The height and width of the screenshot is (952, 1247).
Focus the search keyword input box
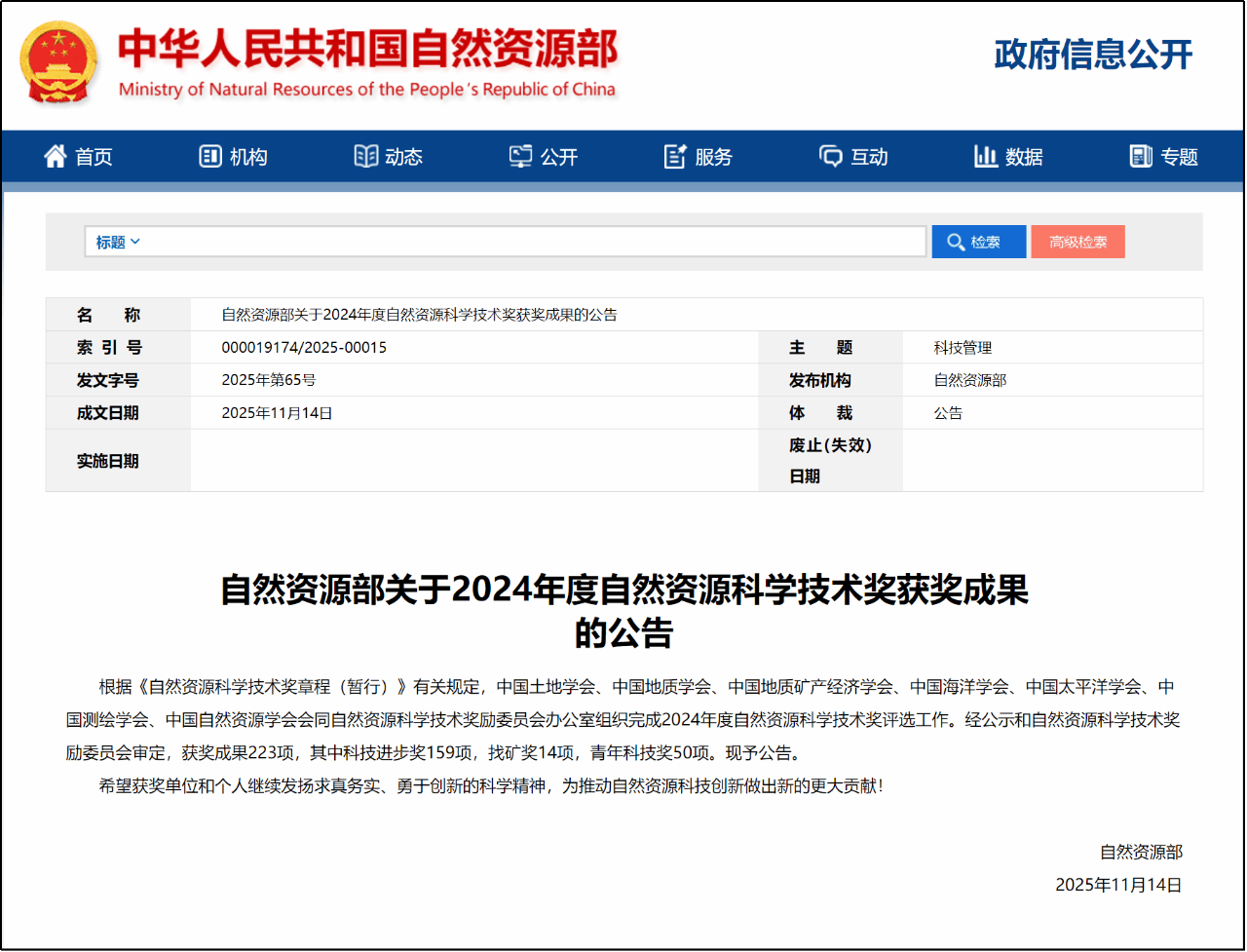coord(531,242)
